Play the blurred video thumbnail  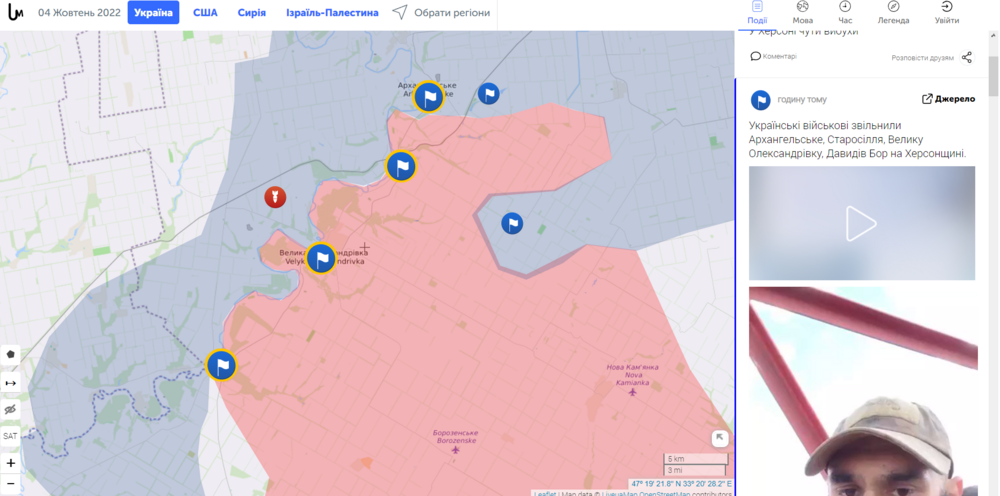click(x=862, y=223)
